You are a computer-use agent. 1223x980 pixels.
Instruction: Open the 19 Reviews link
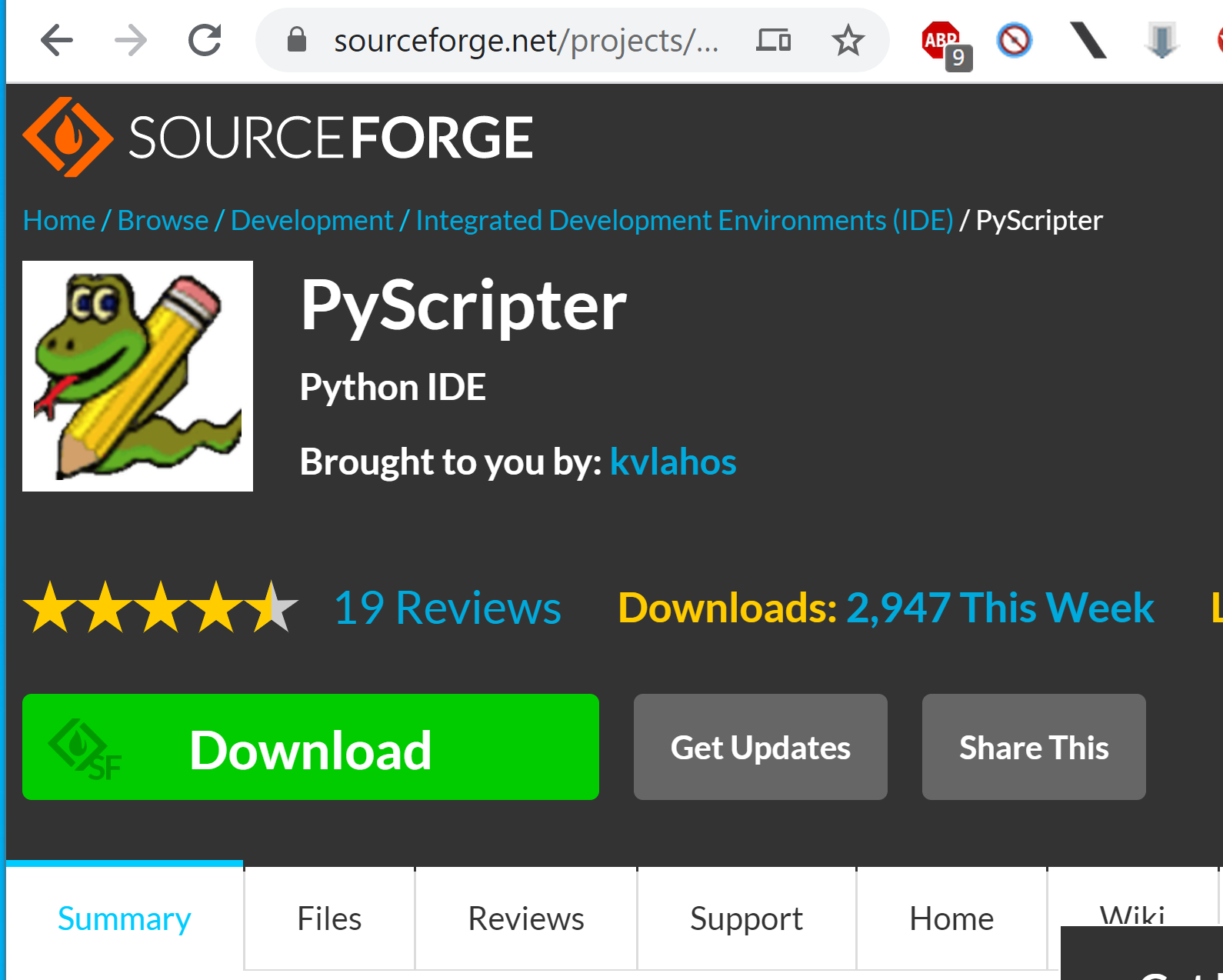(448, 608)
